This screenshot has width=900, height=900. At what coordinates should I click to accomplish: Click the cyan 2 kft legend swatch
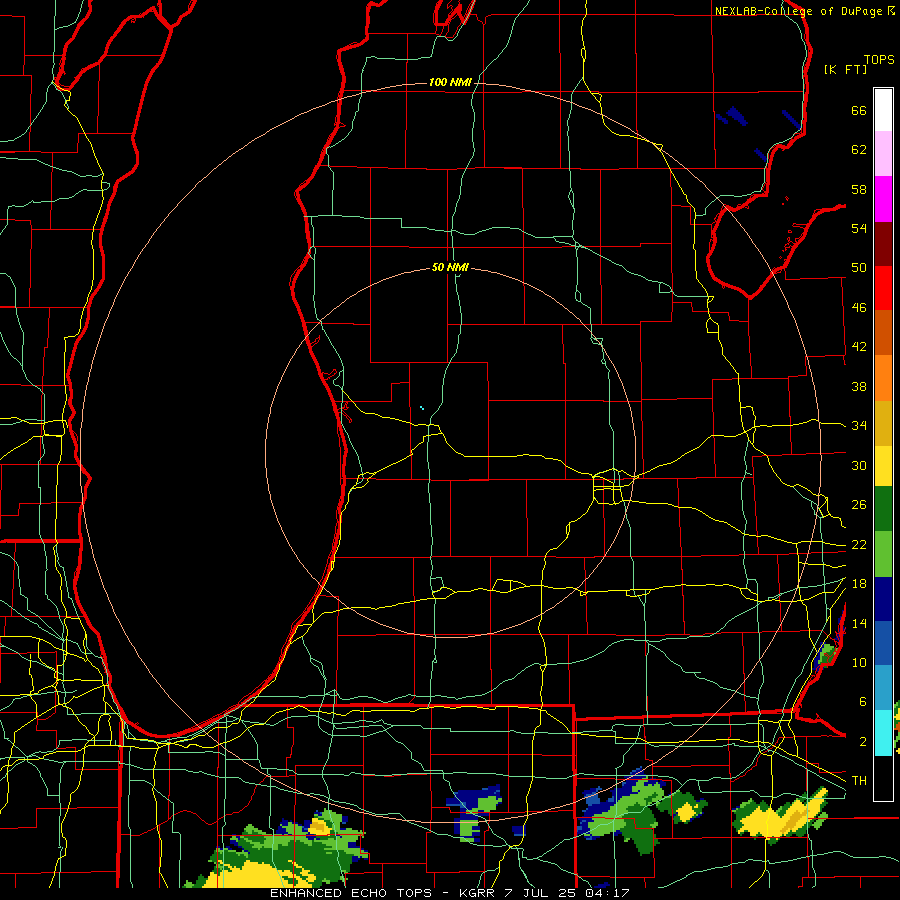883,733
